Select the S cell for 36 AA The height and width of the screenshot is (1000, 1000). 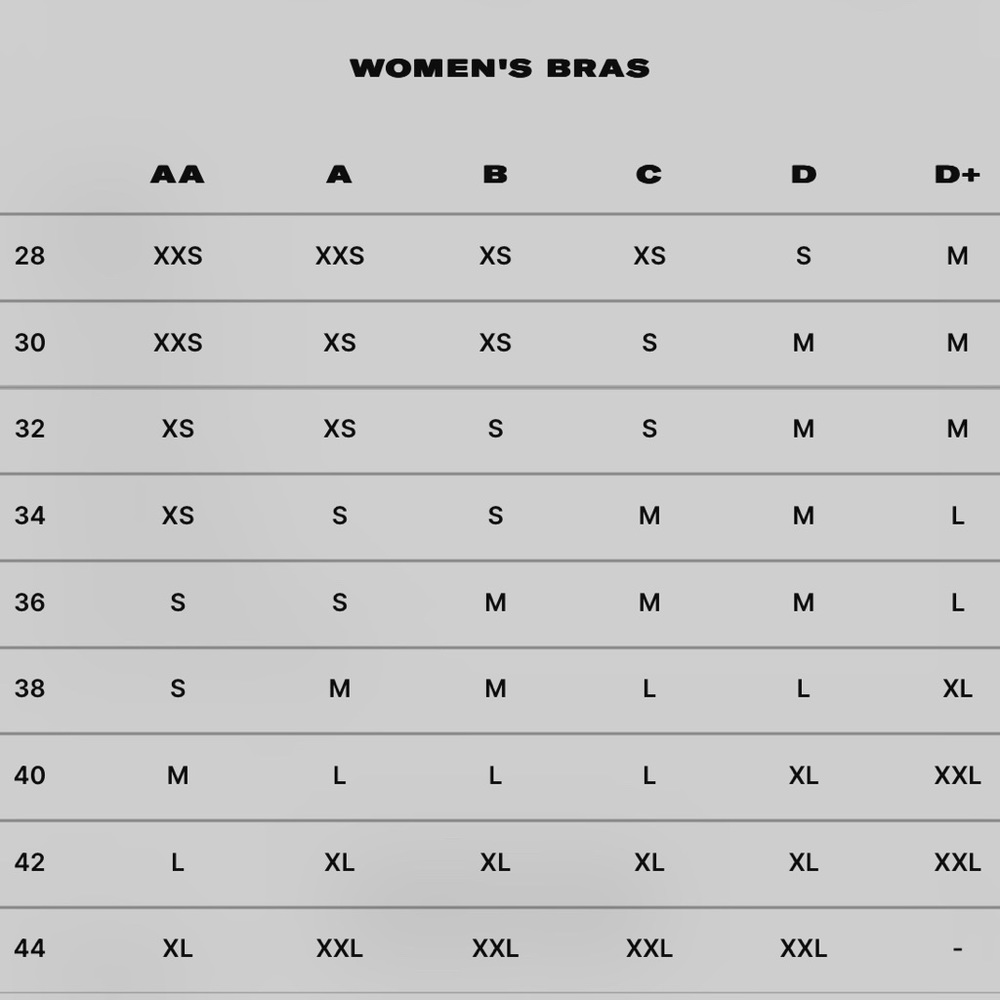tap(178, 602)
